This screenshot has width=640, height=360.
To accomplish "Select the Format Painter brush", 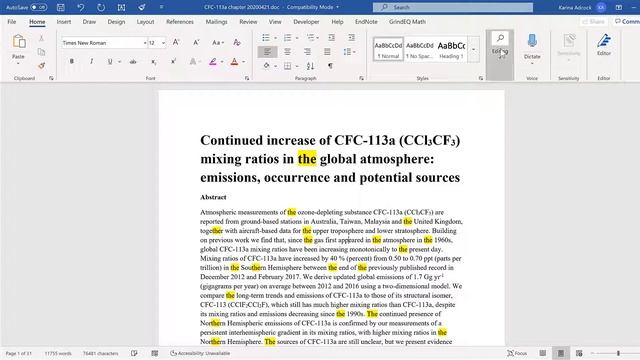I will coord(41,65).
